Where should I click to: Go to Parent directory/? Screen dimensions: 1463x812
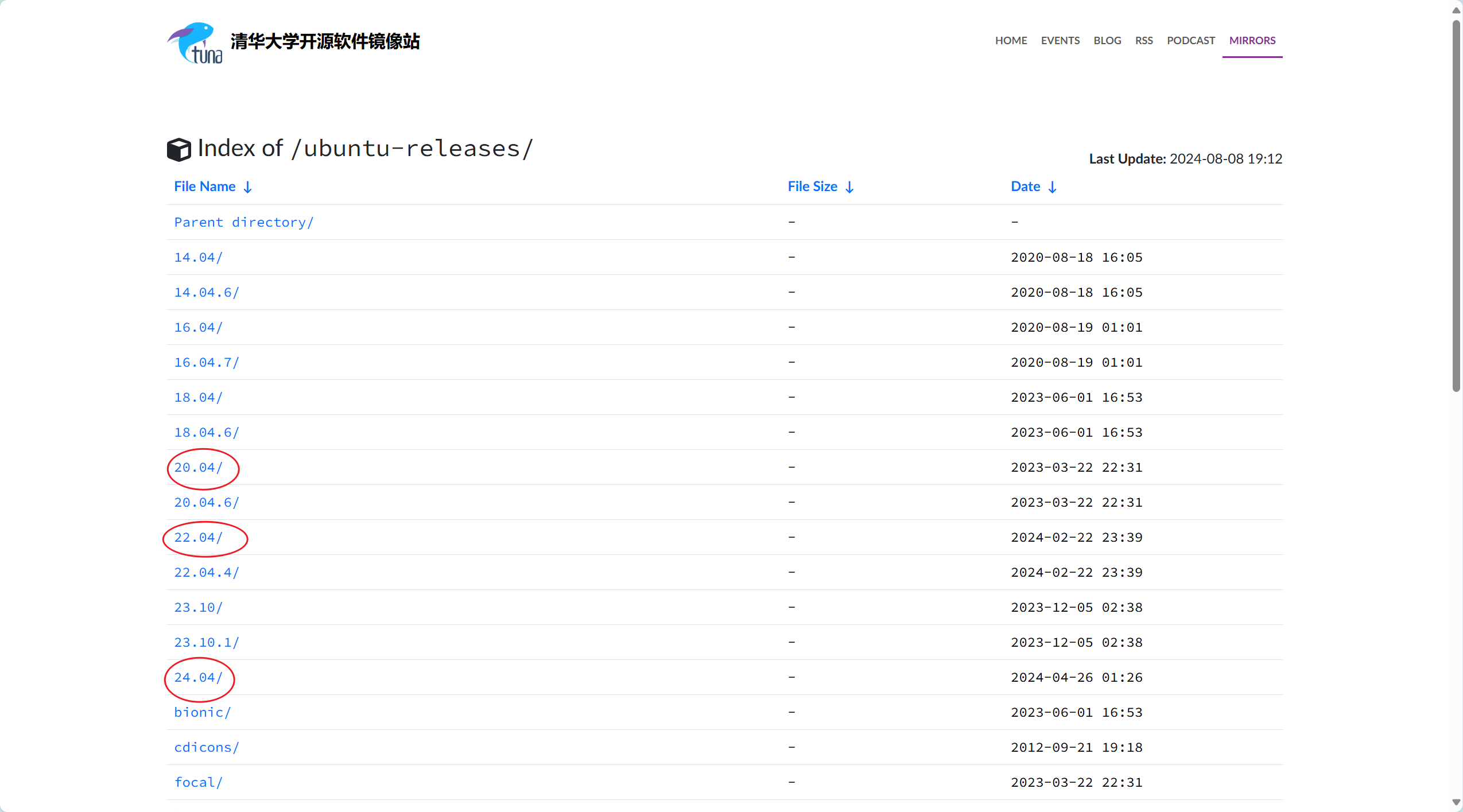244,223
